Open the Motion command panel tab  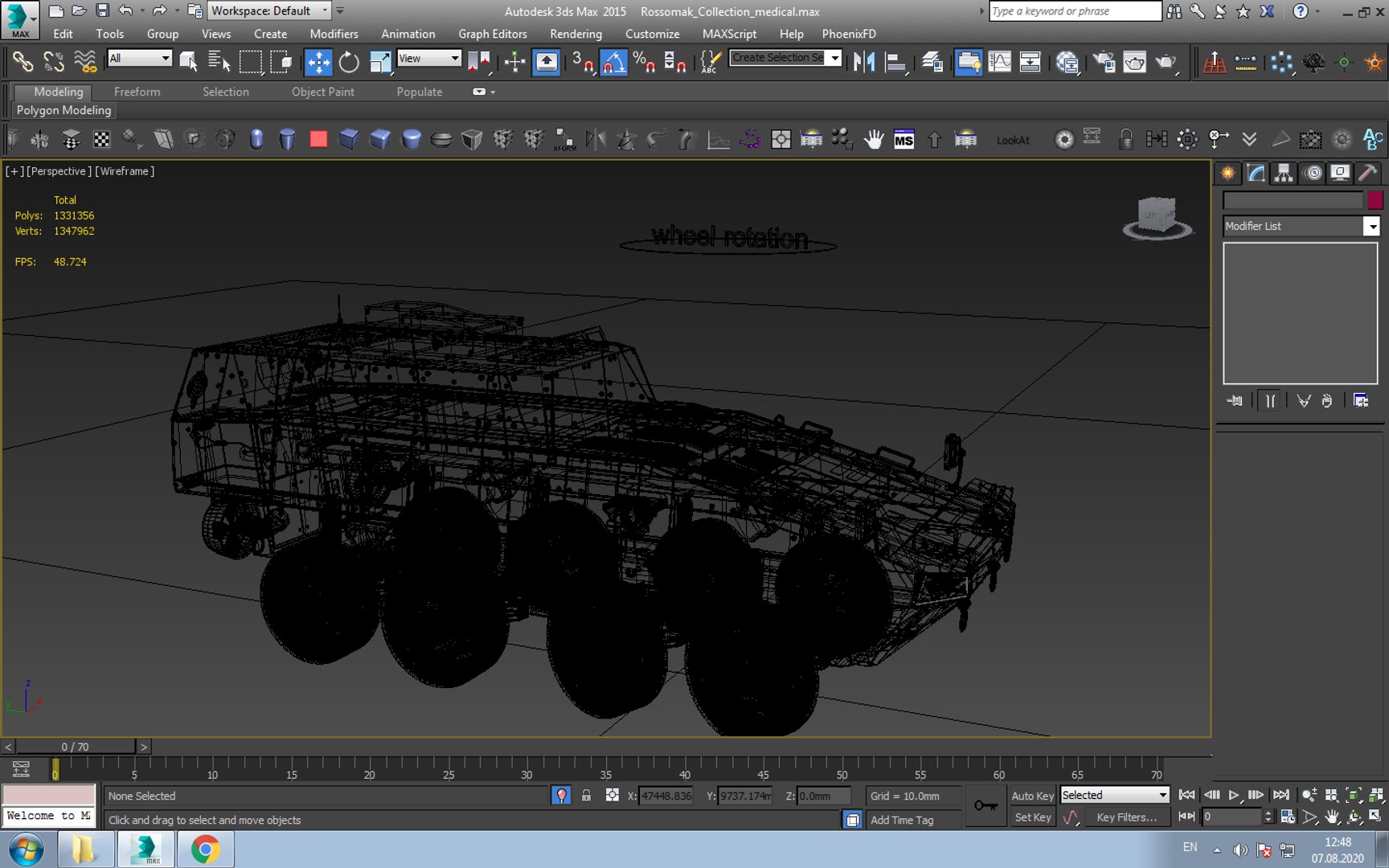(x=1313, y=172)
